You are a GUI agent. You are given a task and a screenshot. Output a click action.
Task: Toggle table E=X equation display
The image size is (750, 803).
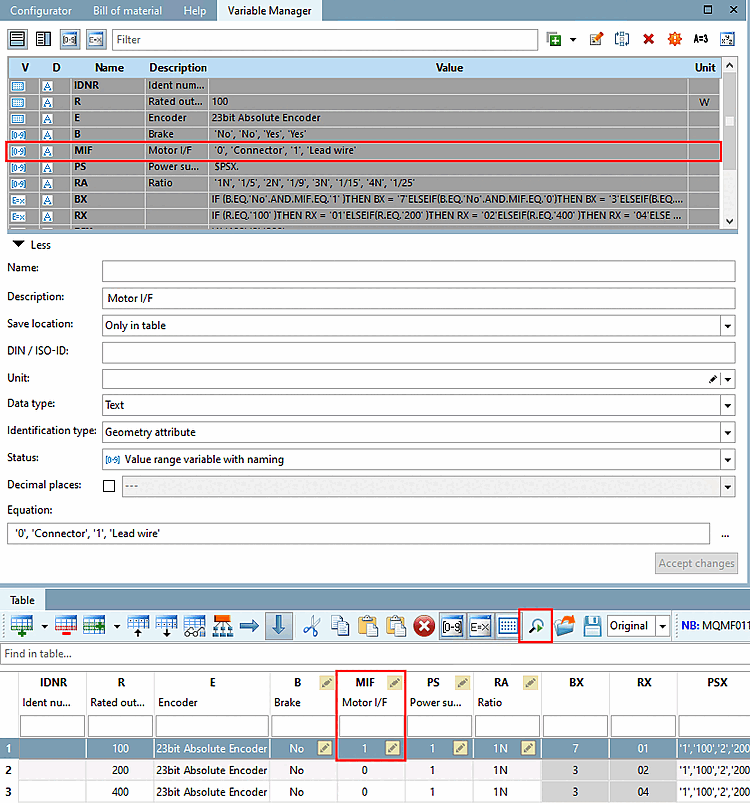point(480,626)
